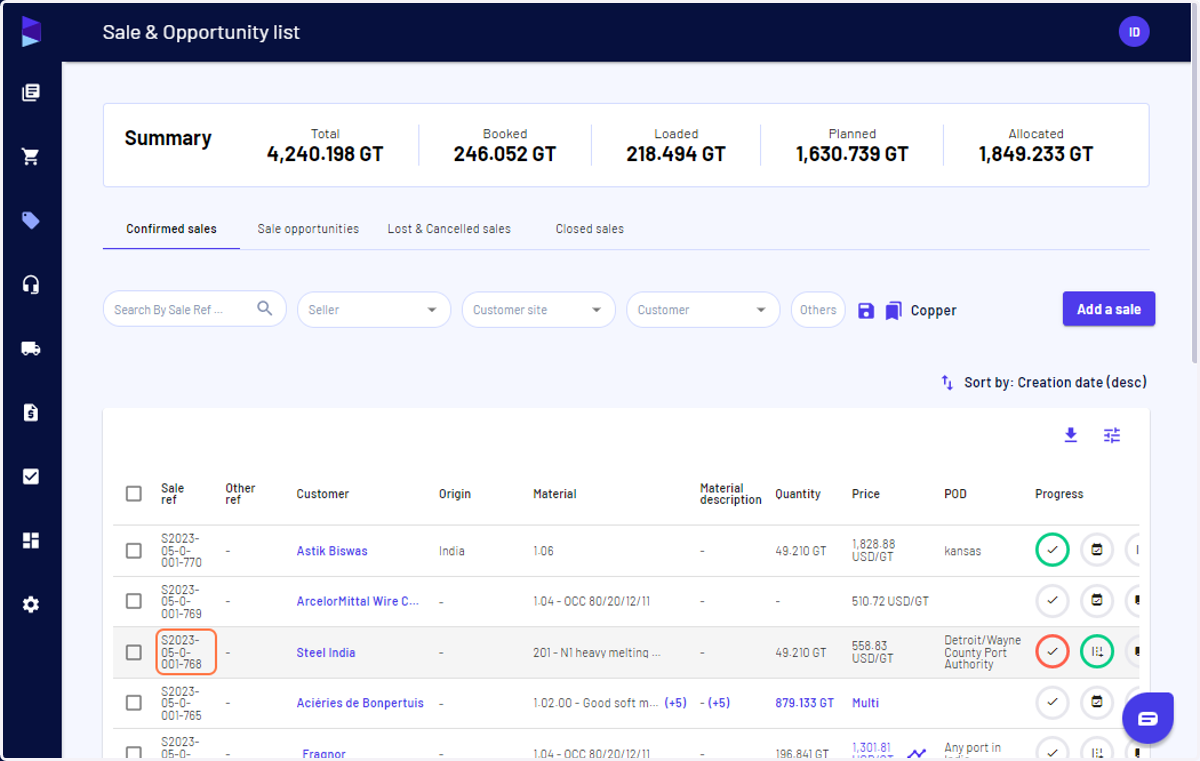This screenshot has width=1200, height=761.
Task: Open customer Astik Biswas link
Action: [x=332, y=551]
